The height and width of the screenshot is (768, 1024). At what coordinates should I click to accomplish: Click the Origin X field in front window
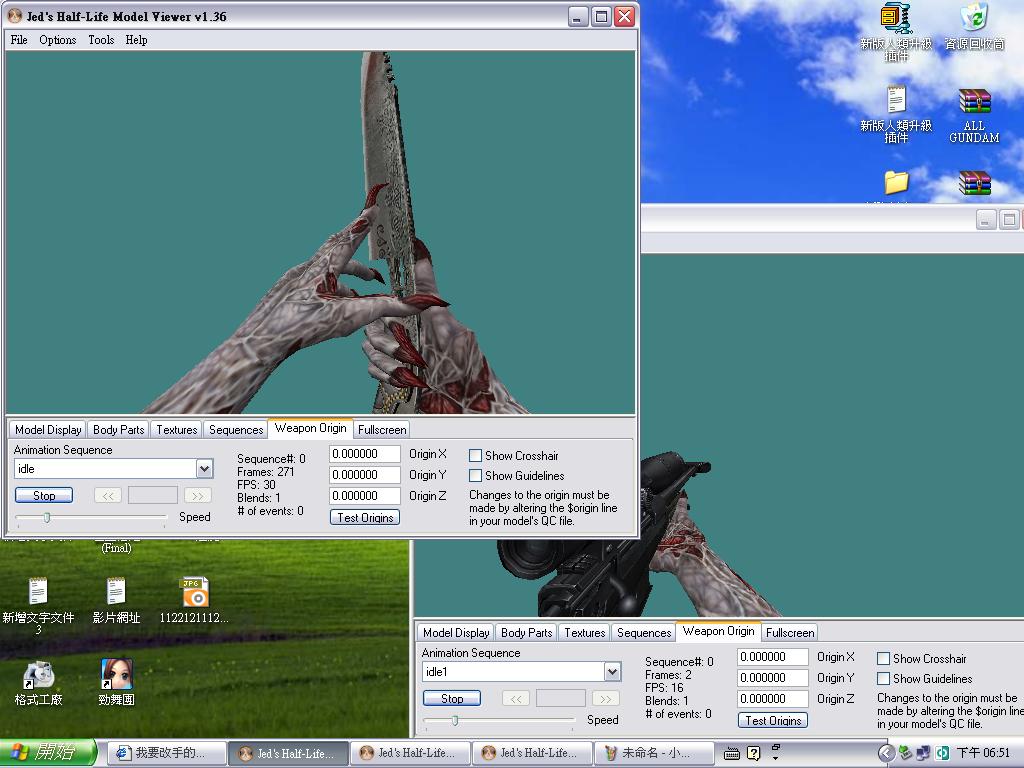364,454
